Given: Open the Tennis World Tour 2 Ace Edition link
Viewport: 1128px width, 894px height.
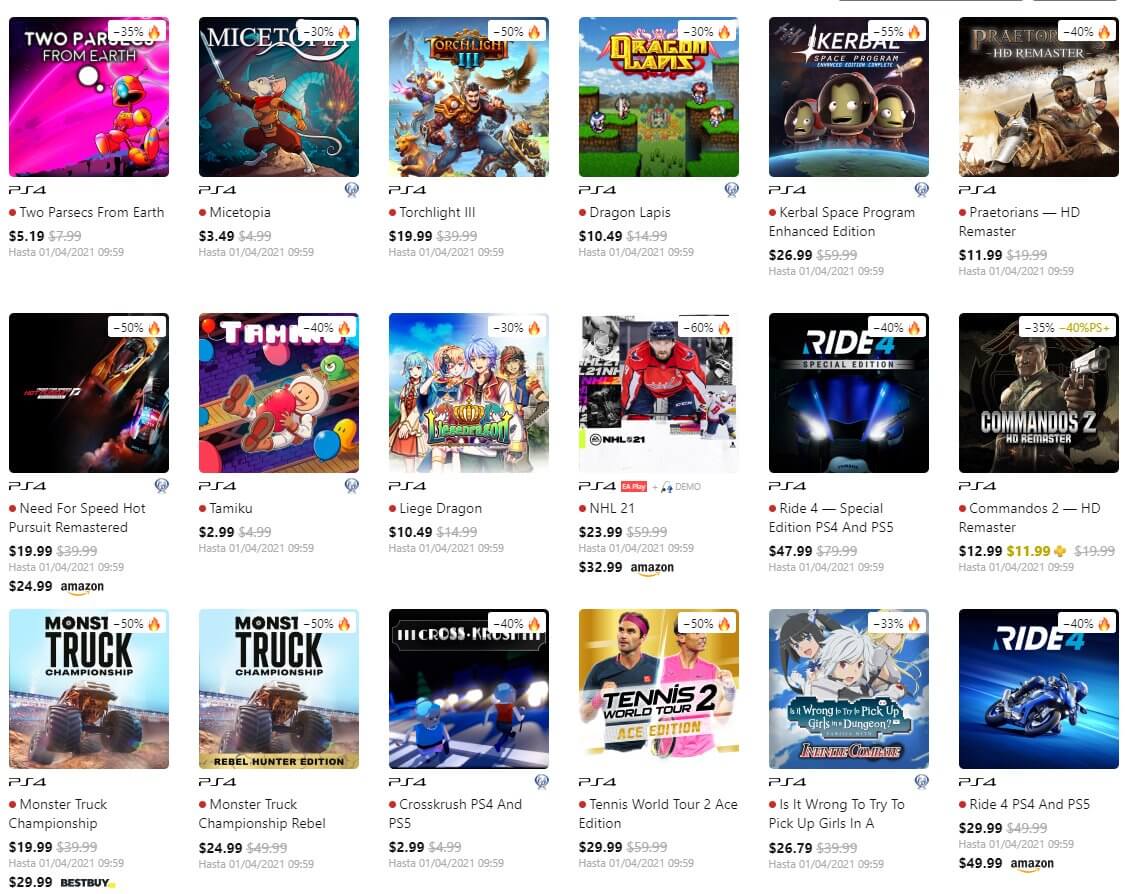Looking at the screenshot, I should (x=657, y=813).
